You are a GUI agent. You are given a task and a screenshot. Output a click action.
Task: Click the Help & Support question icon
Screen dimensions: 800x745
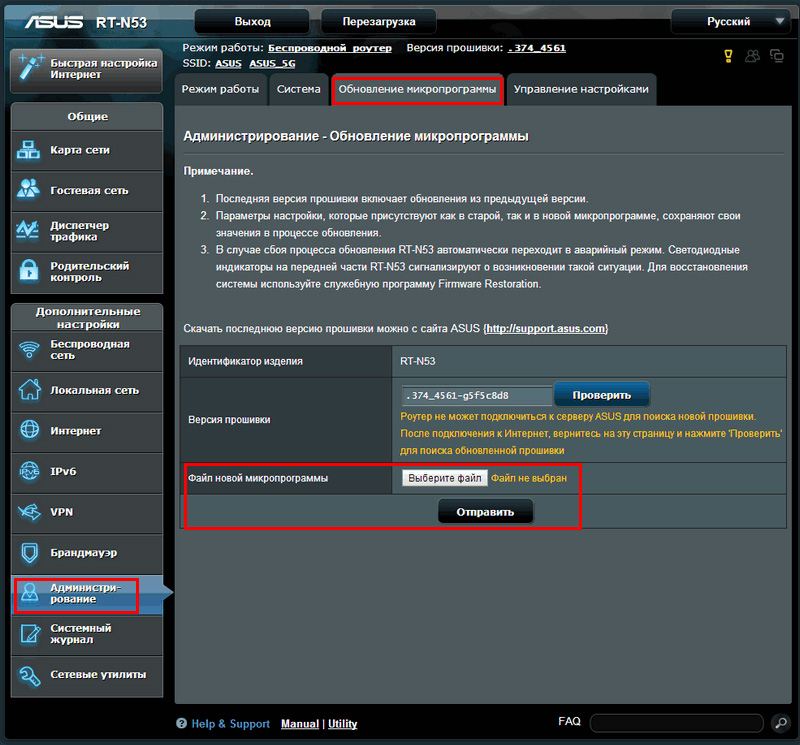pyautogui.click(x=181, y=723)
